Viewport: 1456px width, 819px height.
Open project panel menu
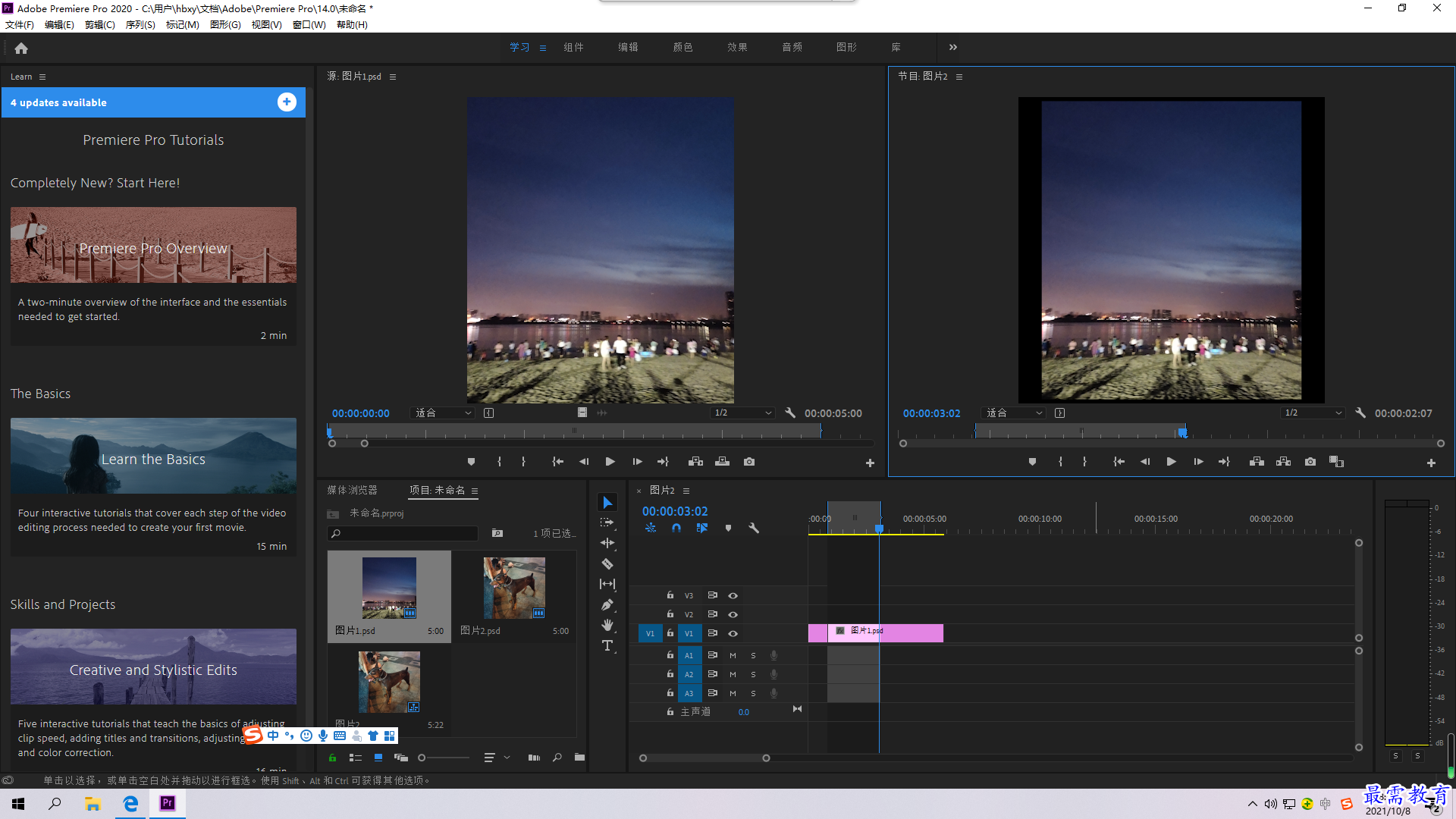coord(475,491)
